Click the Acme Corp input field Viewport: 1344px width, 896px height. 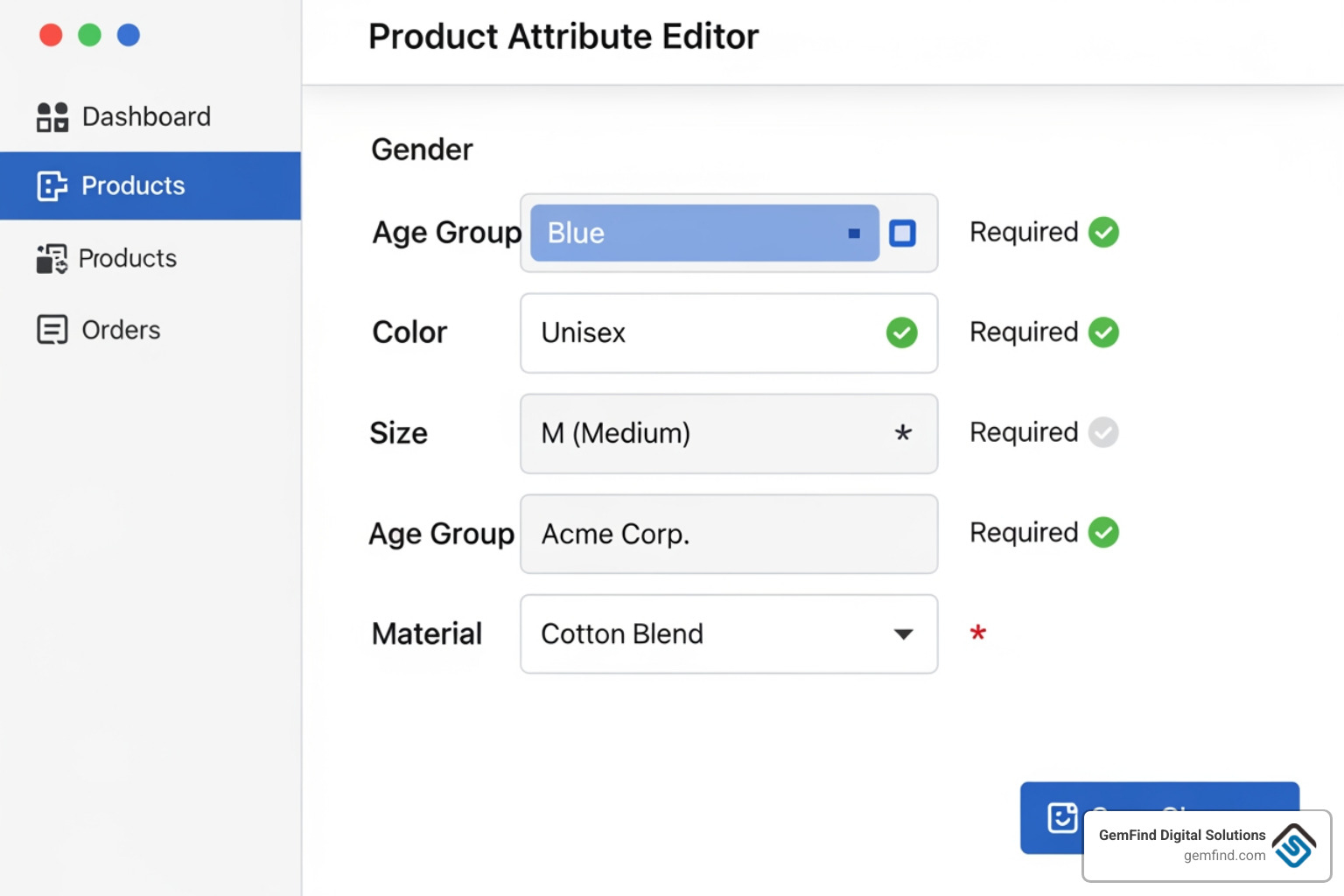[x=729, y=534]
